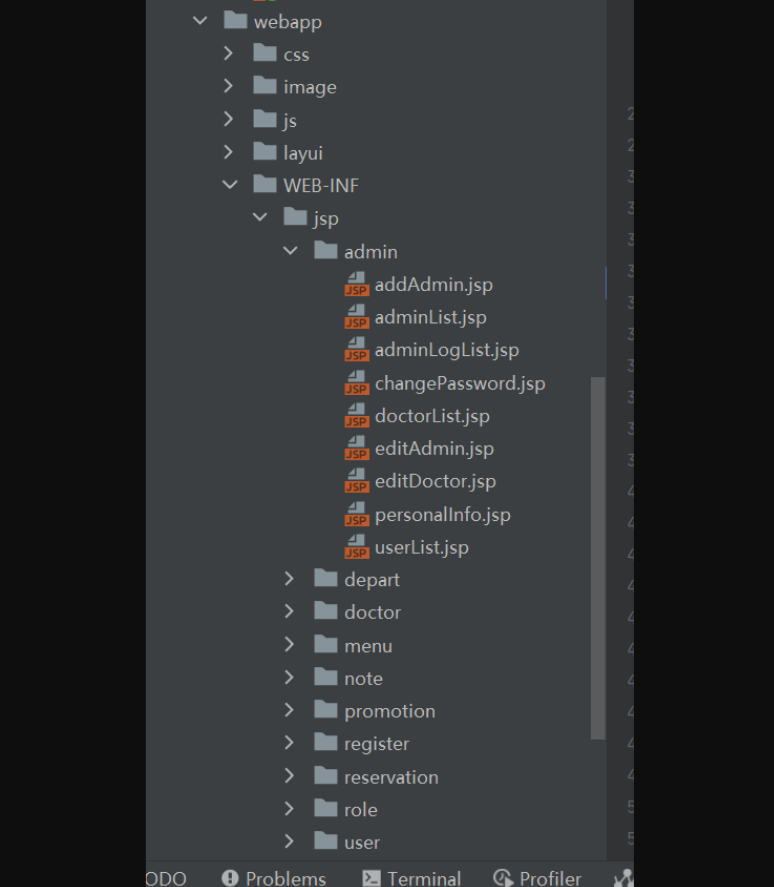The width and height of the screenshot is (774, 887).
Task: Expand the css folder
Action: click(x=230, y=54)
